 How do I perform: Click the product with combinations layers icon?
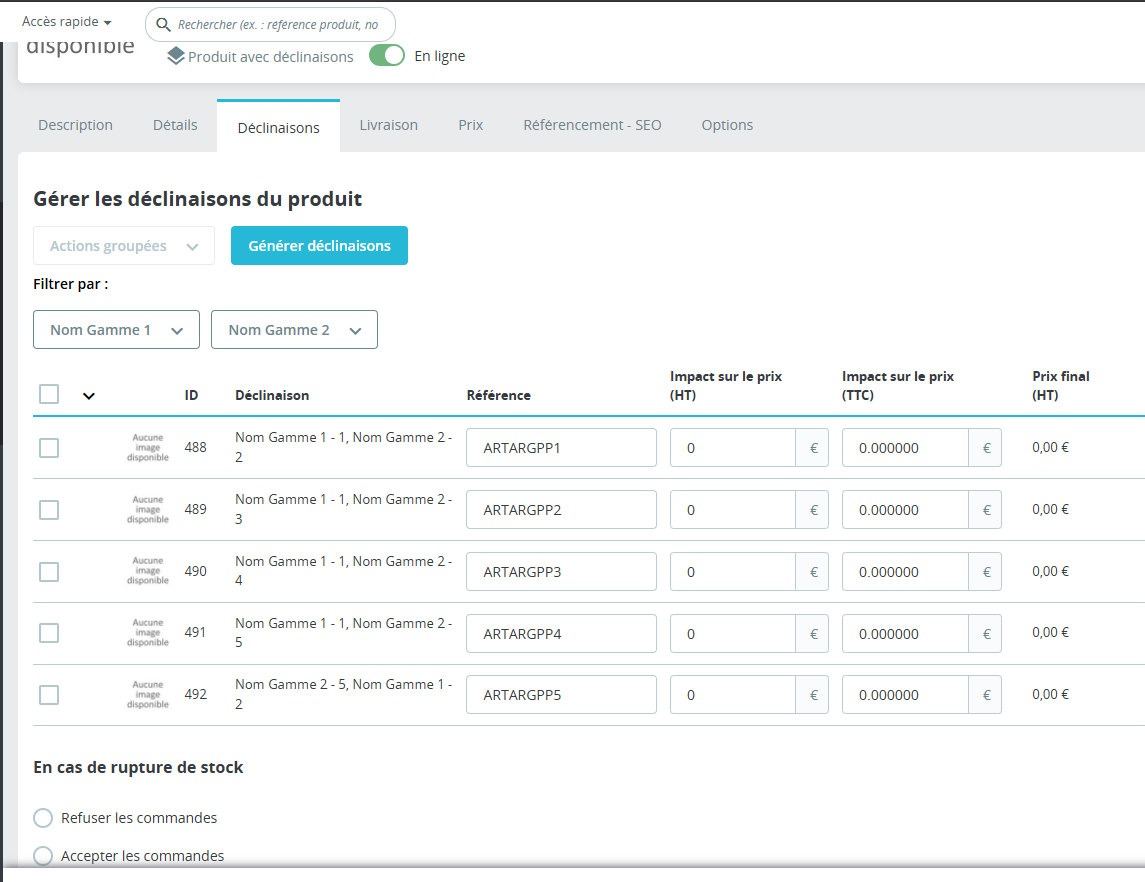[175, 56]
